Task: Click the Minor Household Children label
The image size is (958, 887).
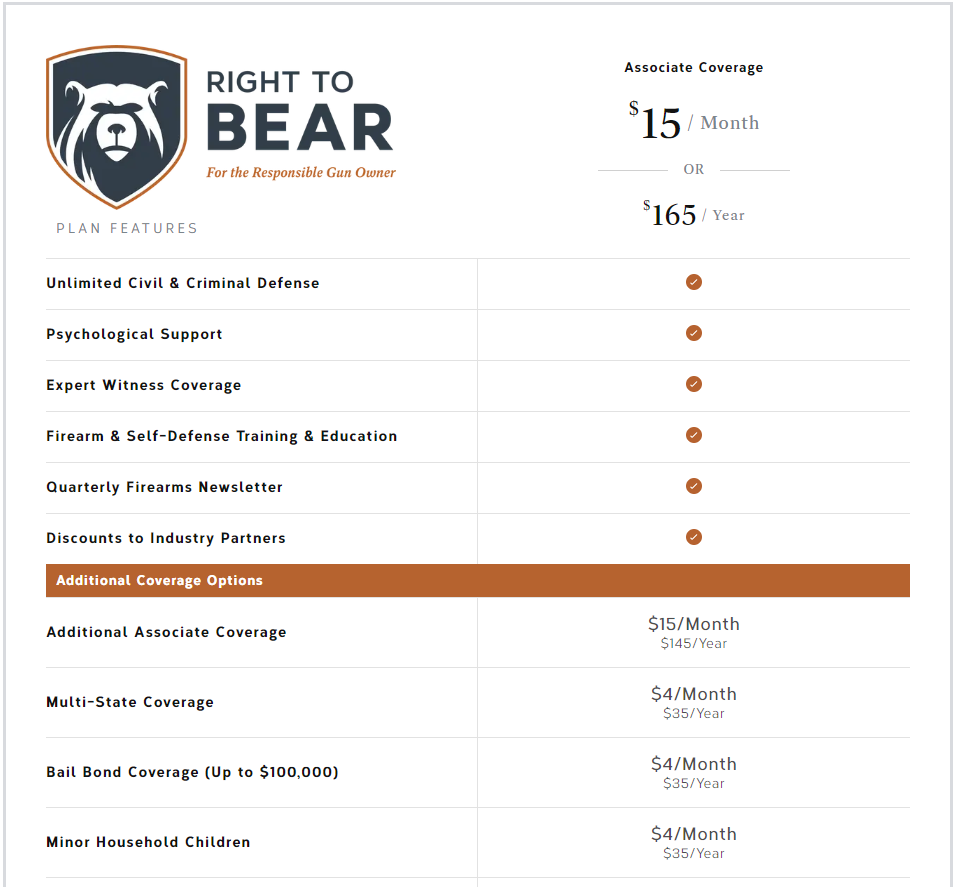Action: point(148,842)
